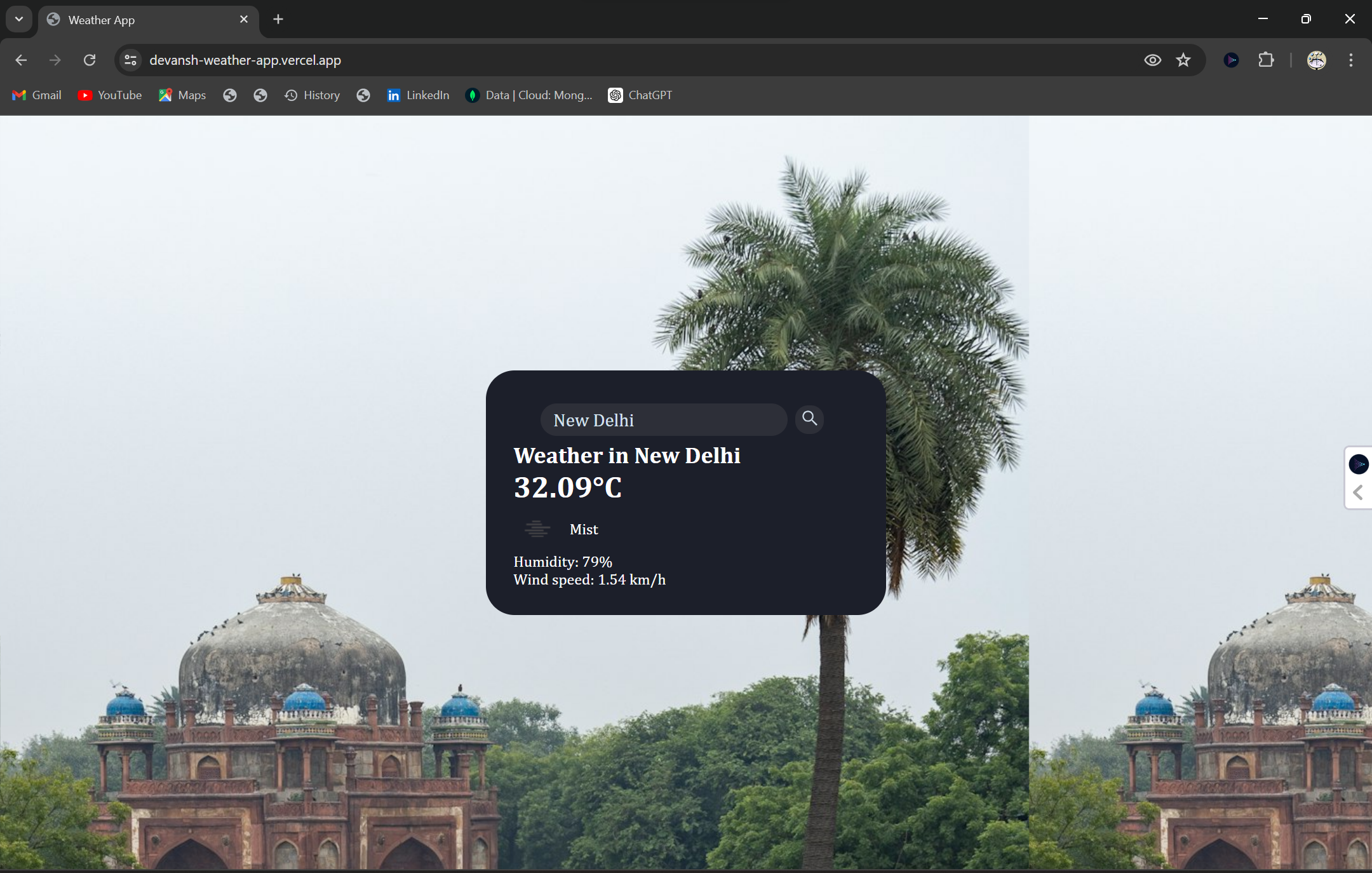Open a new tab with plus button
Viewport: 1372px width, 873px height.
pos(278,19)
